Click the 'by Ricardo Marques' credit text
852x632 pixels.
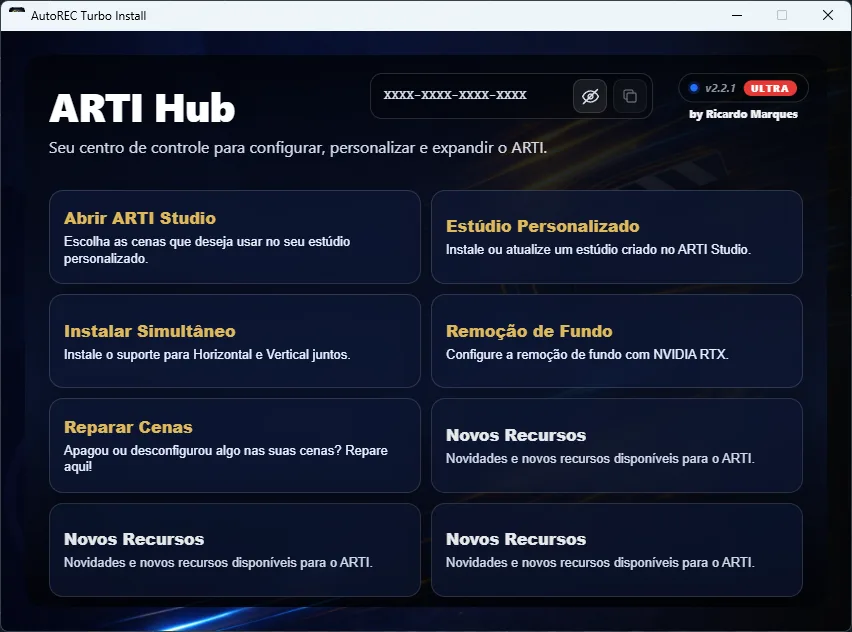point(743,114)
